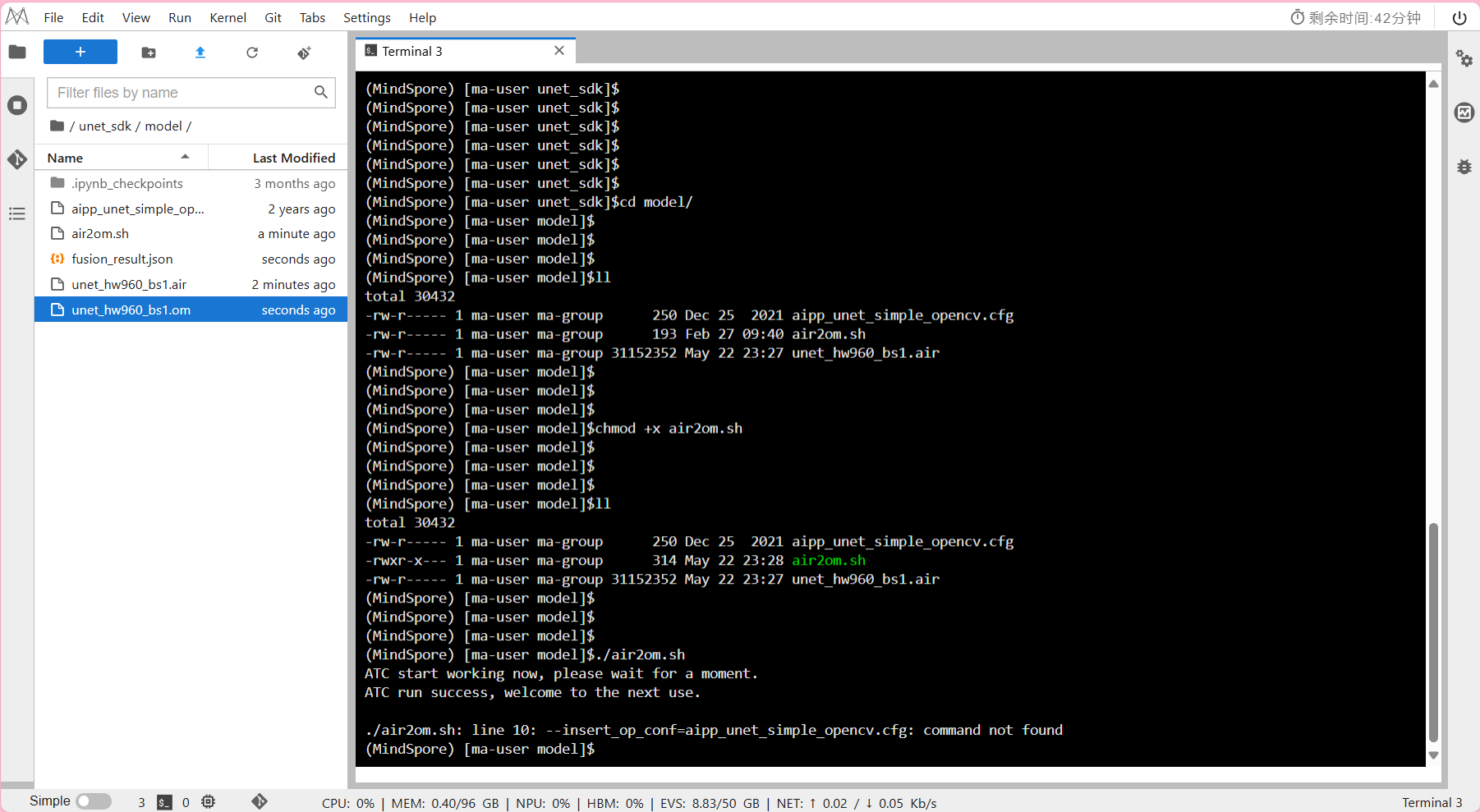The width and height of the screenshot is (1480, 812).
Task: Click the Filter files by name field
Action: pos(191,93)
